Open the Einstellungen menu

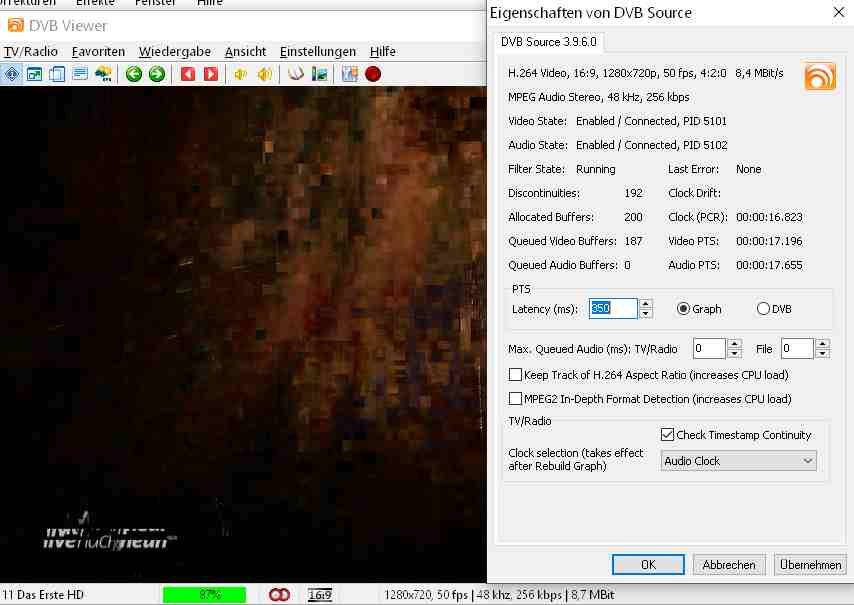pyautogui.click(x=317, y=51)
